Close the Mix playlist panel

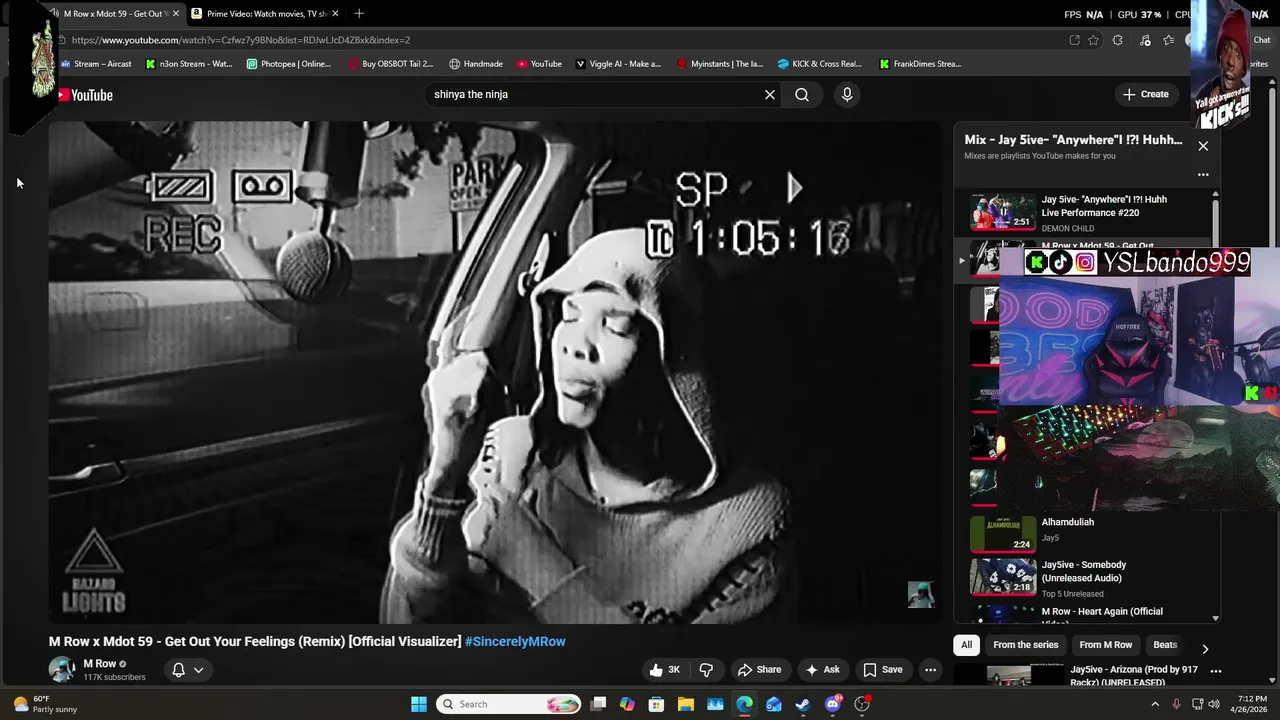point(1203,146)
